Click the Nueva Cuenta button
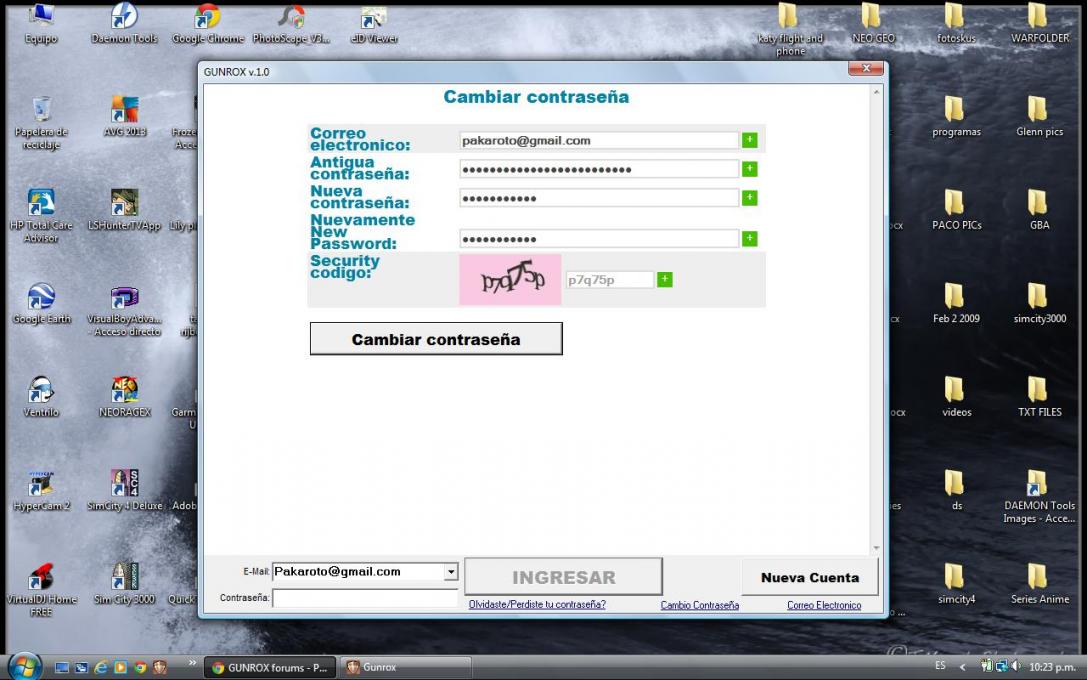Viewport: 1087px width, 680px height. 809,577
